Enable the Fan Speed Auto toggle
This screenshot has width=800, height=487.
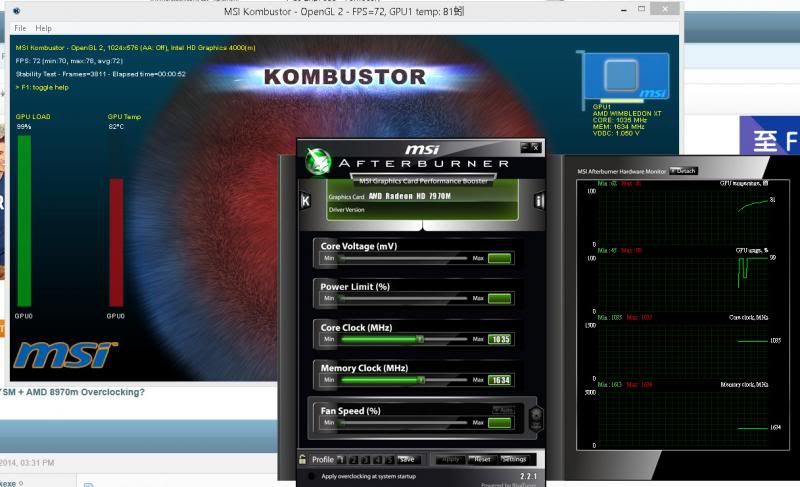pos(504,410)
